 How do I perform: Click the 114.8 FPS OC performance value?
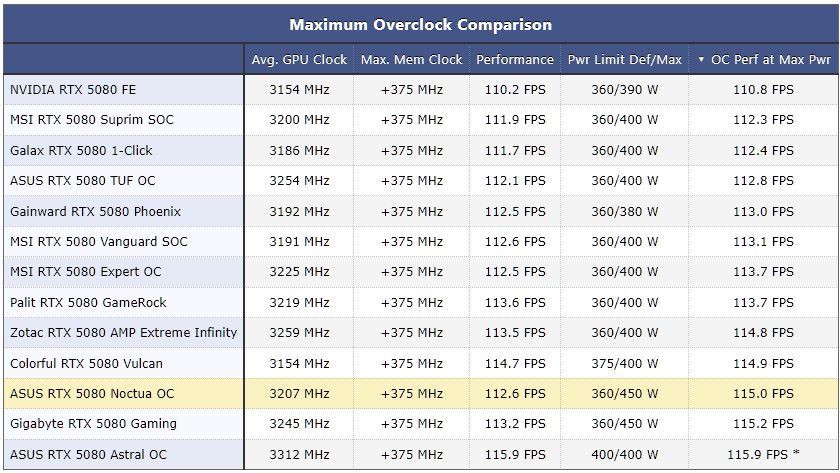763,333
